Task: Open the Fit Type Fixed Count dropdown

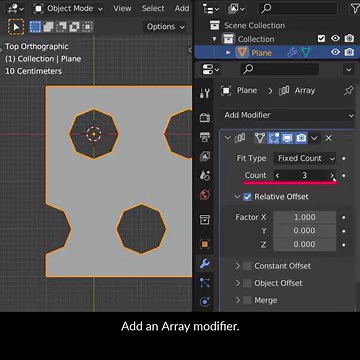Action: click(305, 158)
